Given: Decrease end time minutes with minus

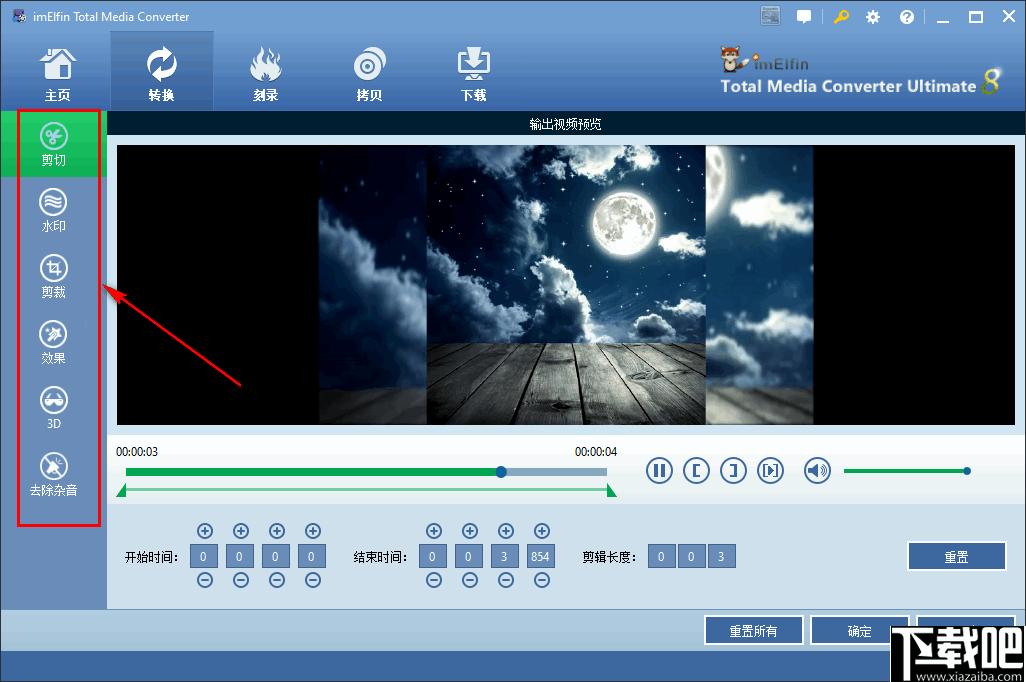Looking at the screenshot, I should click(x=470, y=580).
